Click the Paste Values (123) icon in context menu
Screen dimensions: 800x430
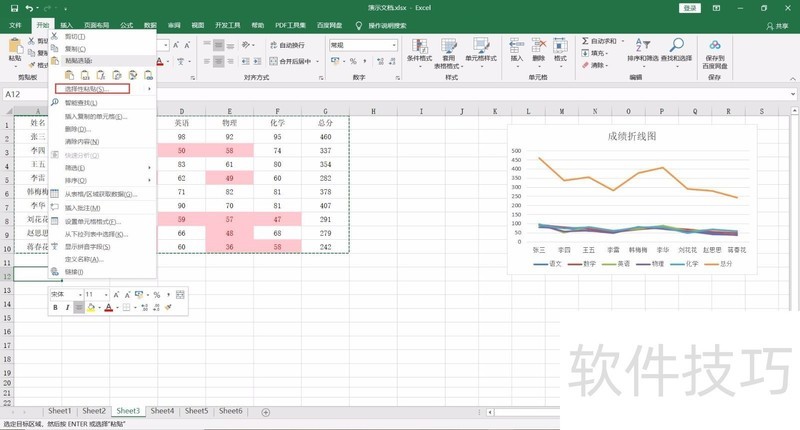pos(85,75)
